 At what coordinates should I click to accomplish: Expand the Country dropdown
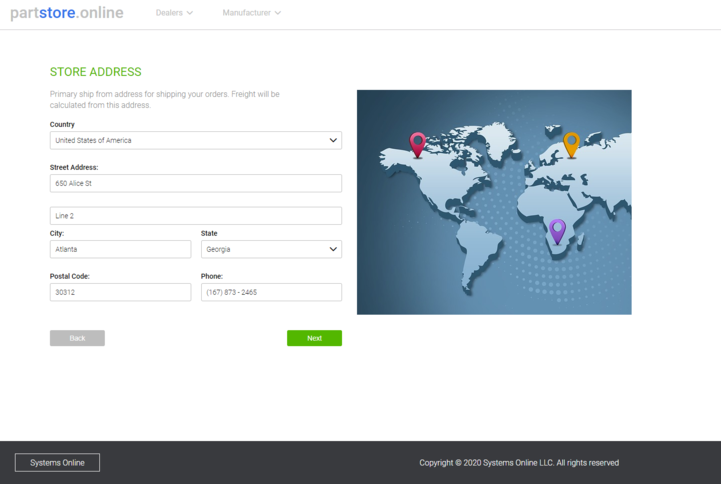click(x=196, y=140)
